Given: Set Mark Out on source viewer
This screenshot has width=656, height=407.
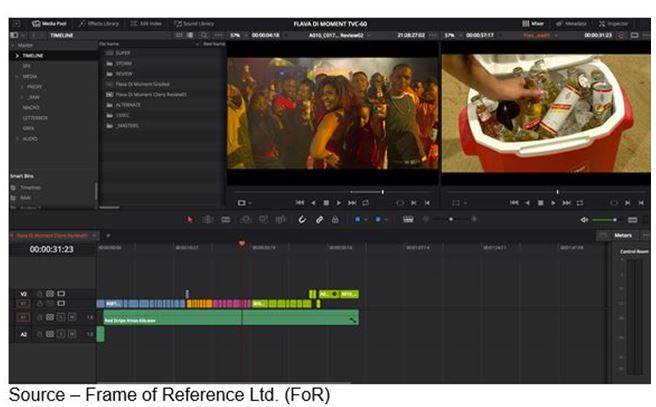Looking at the screenshot, I should click(427, 203).
